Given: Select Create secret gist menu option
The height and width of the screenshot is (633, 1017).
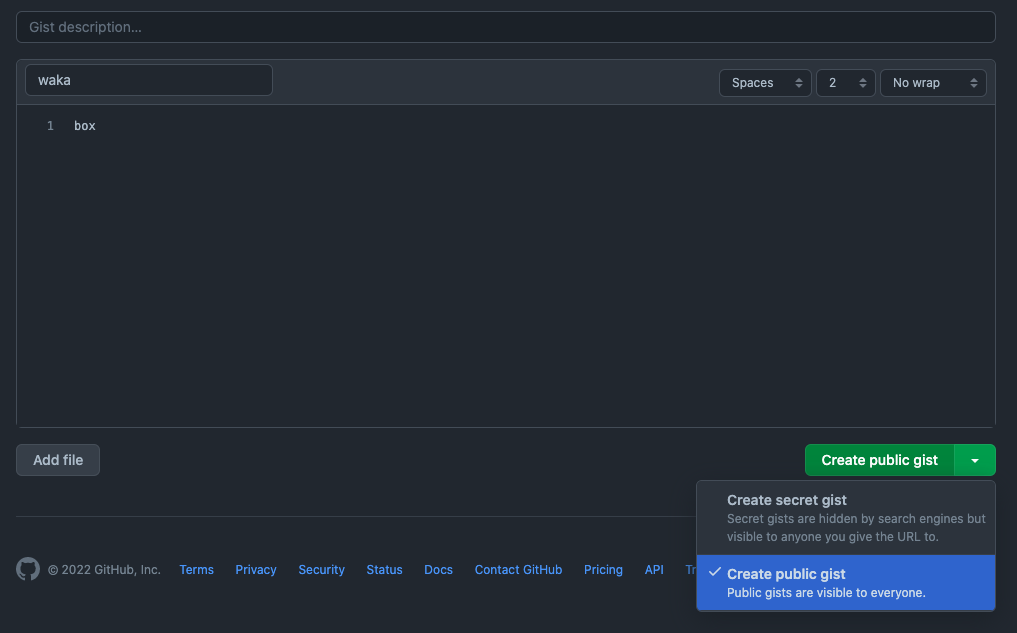Looking at the screenshot, I should 846,518.
